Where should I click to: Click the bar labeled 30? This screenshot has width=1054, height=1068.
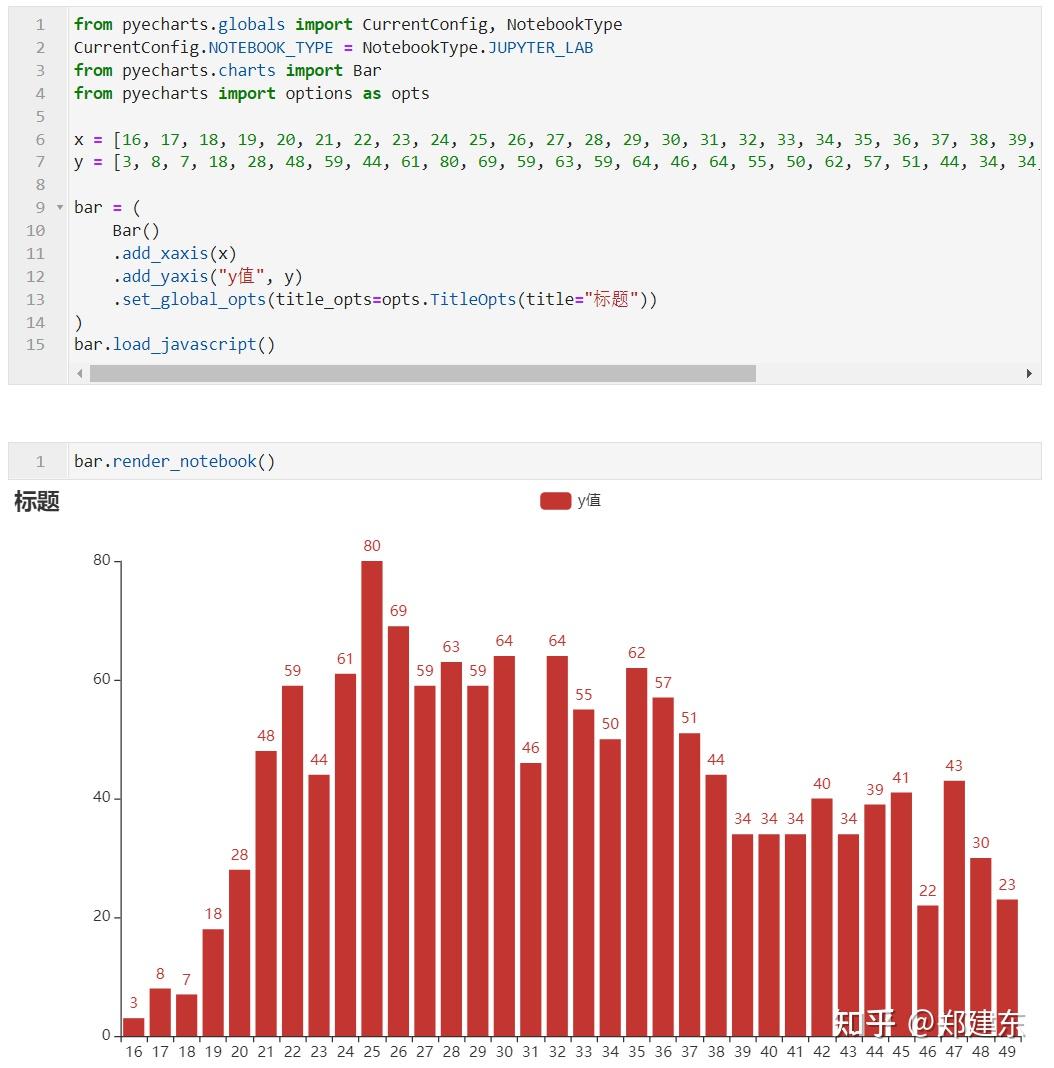[980, 947]
